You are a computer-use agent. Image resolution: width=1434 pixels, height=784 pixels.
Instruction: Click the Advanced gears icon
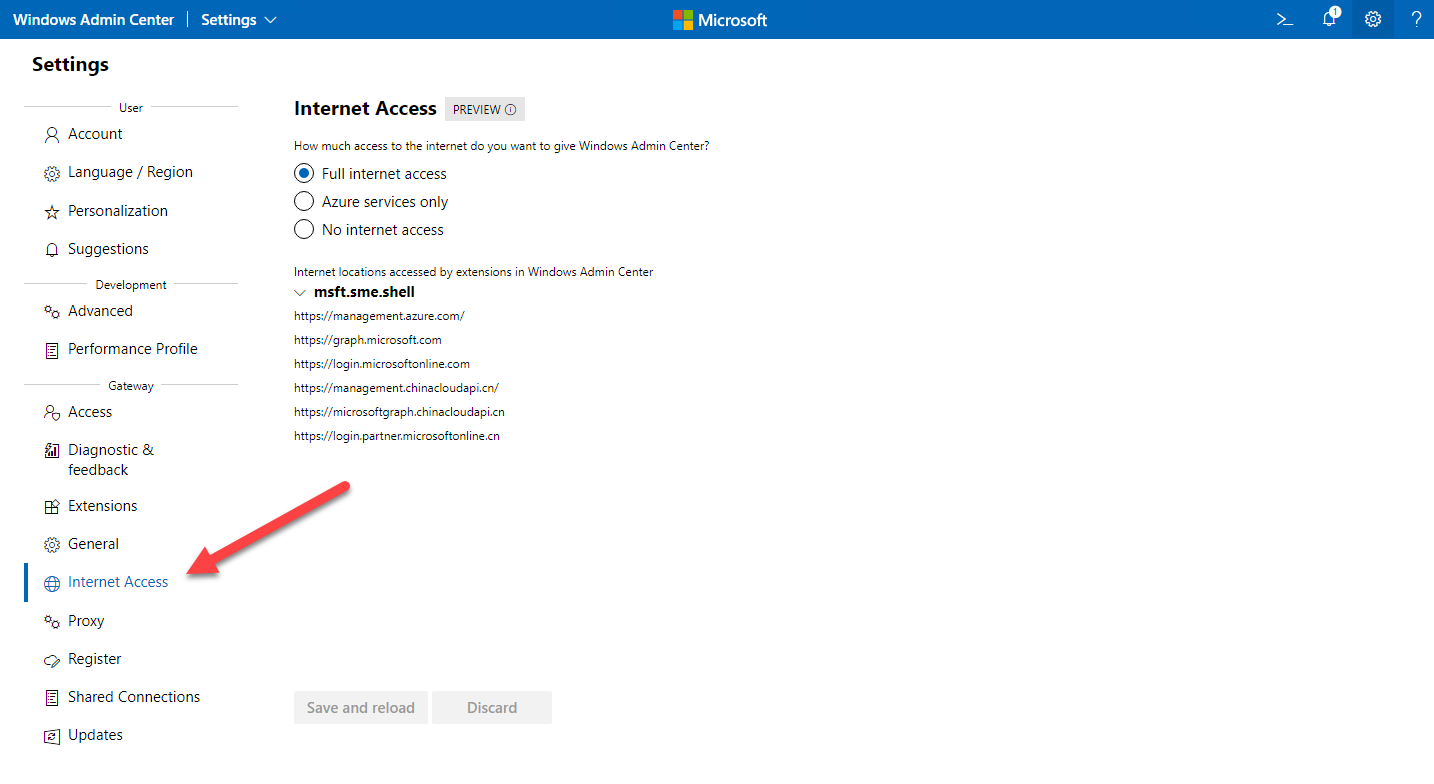[52, 312]
